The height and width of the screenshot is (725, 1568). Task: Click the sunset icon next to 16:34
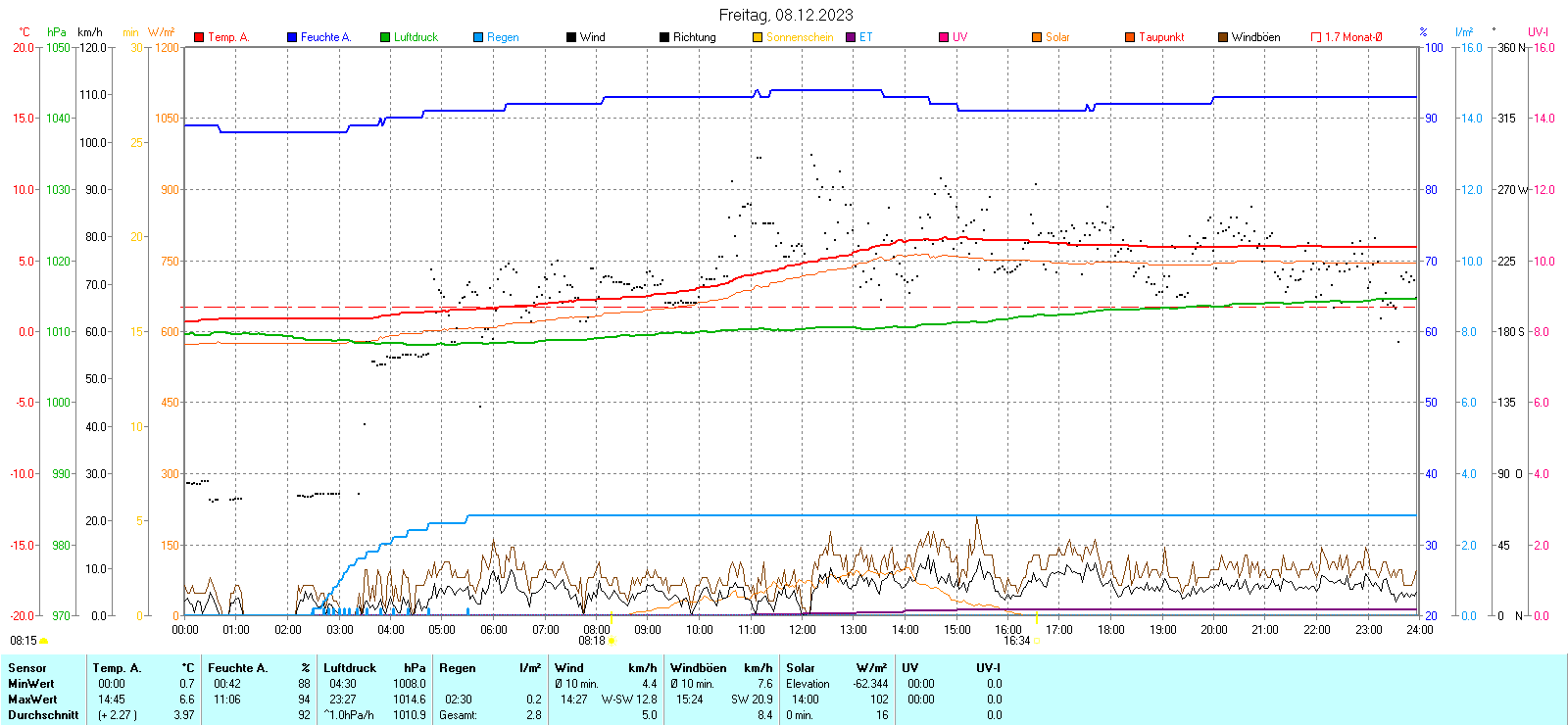[1037, 641]
